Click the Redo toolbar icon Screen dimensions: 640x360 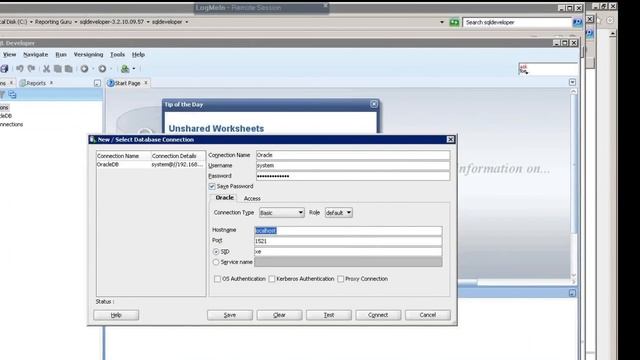pyautogui.click(x=31, y=69)
